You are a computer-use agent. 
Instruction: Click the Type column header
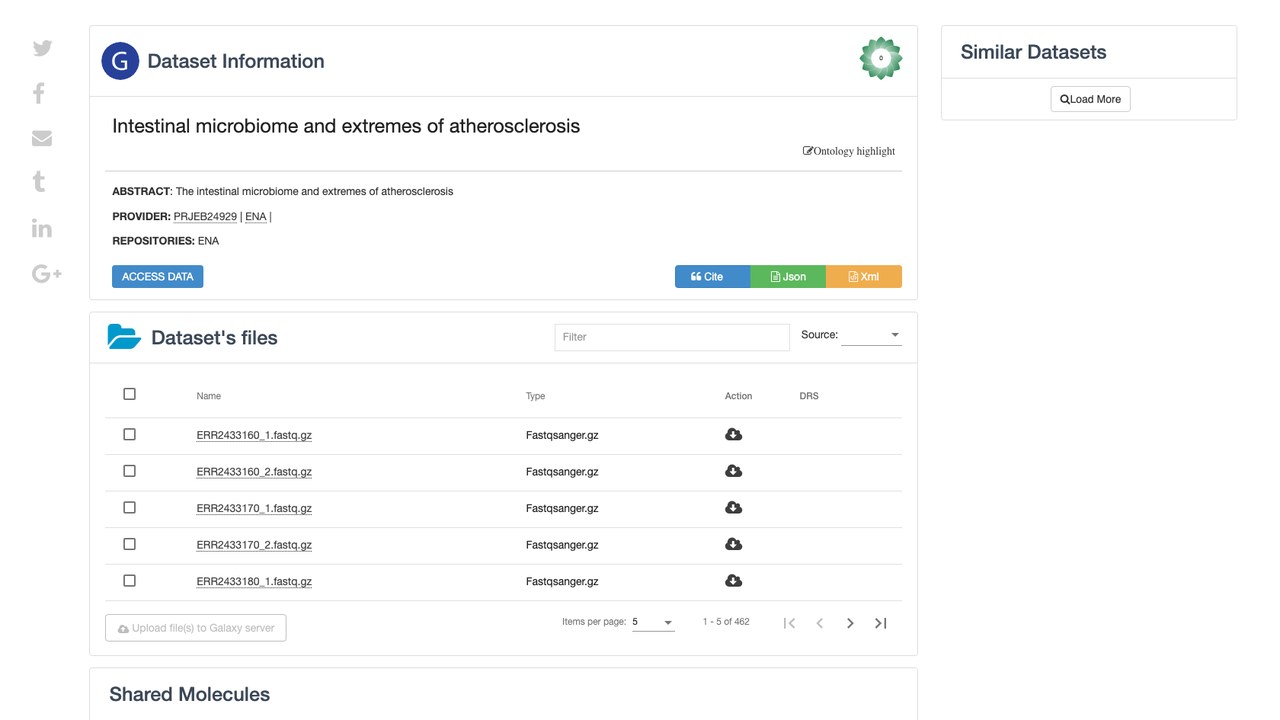tap(536, 396)
